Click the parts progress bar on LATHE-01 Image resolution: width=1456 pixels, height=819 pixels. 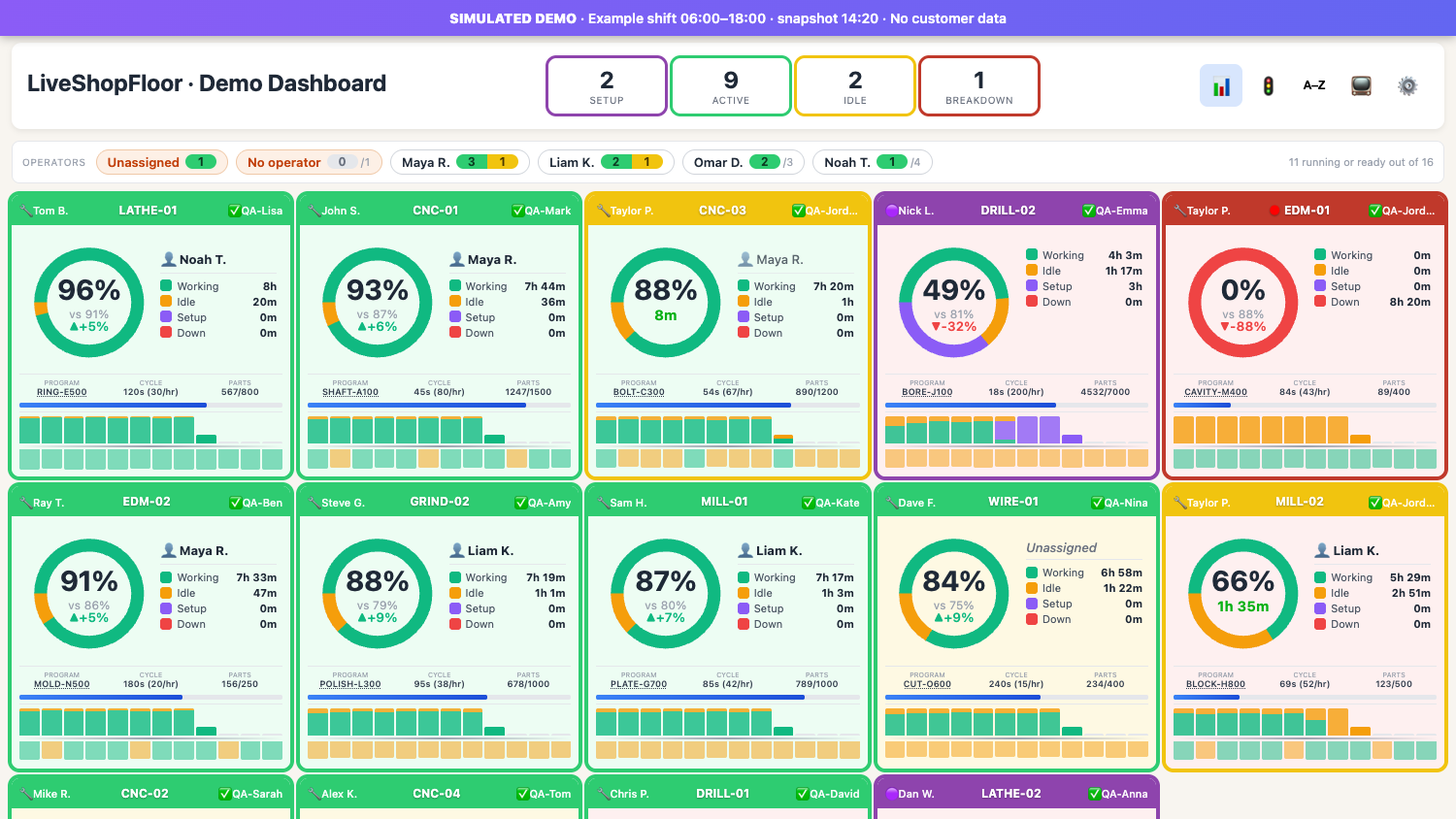click(150, 406)
